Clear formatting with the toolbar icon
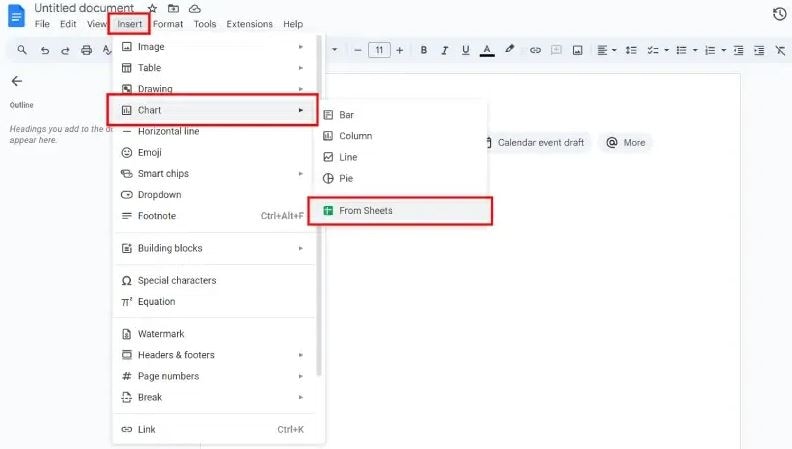 (780, 50)
